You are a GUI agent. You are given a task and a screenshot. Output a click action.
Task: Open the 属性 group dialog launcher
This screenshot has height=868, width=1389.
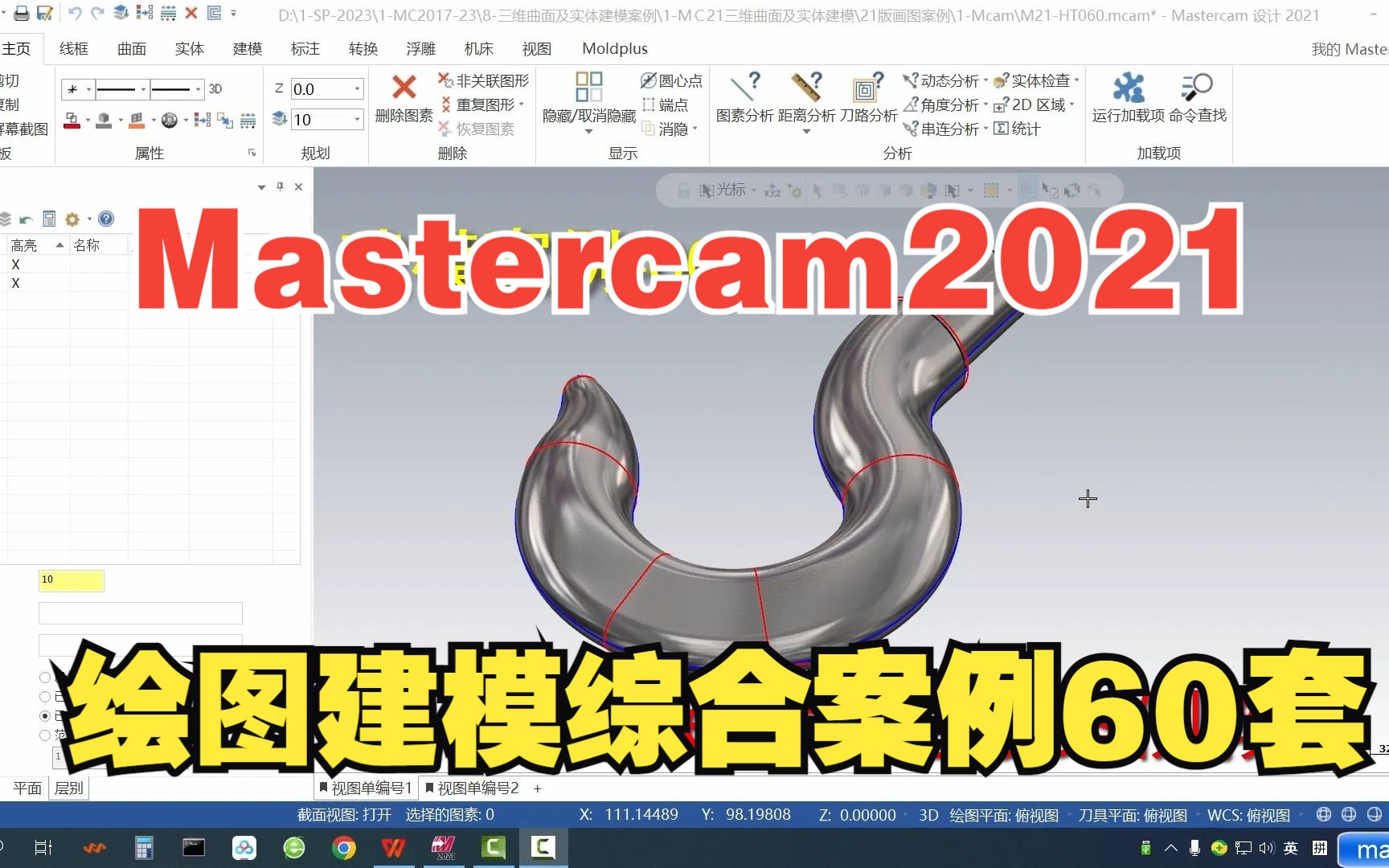point(252,153)
